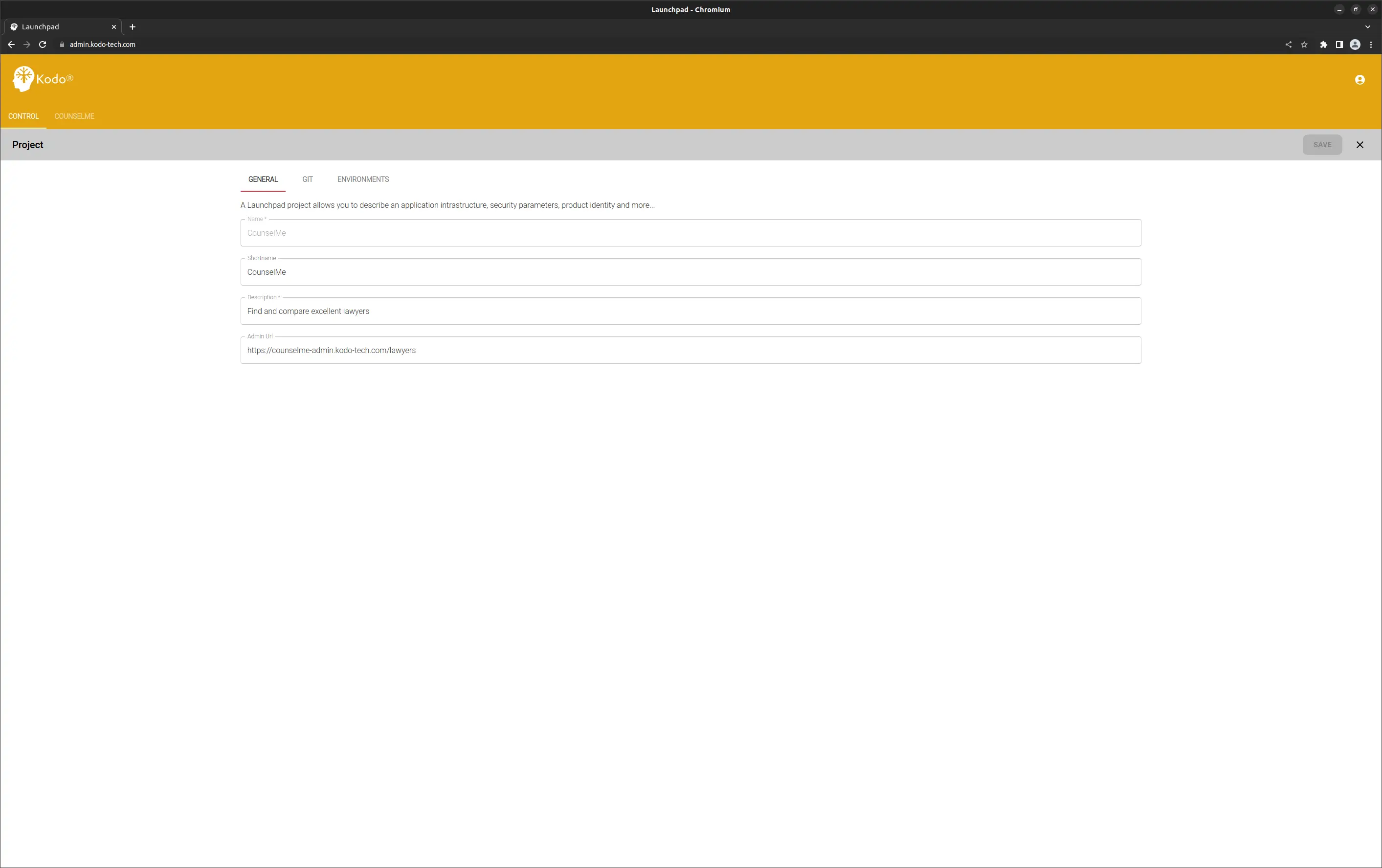Open the side panel icon
The image size is (1382, 868).
pos(1339,44)
